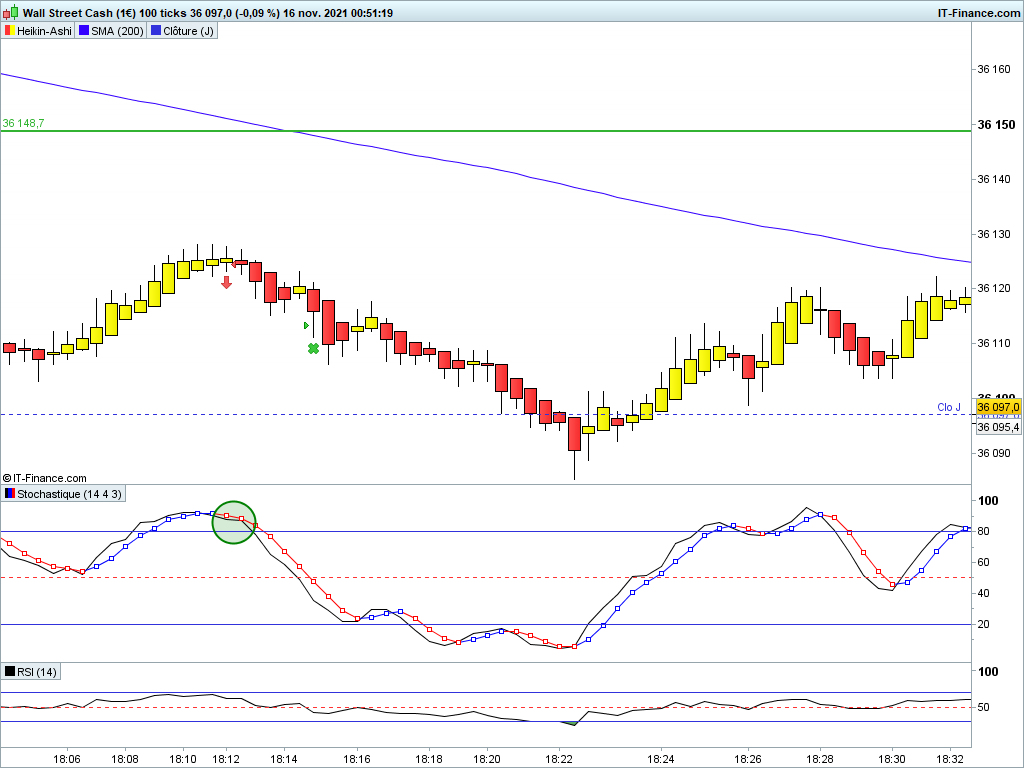Click the green circle on the stochastic
The height and width of the screenshot is (768, 1024).
(x=234, y=522)
